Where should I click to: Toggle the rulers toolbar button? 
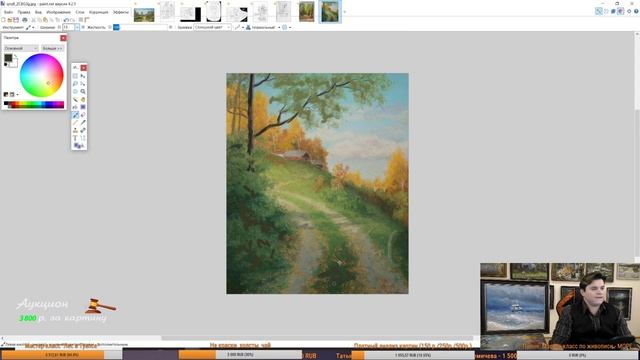(x=87, y=20)
